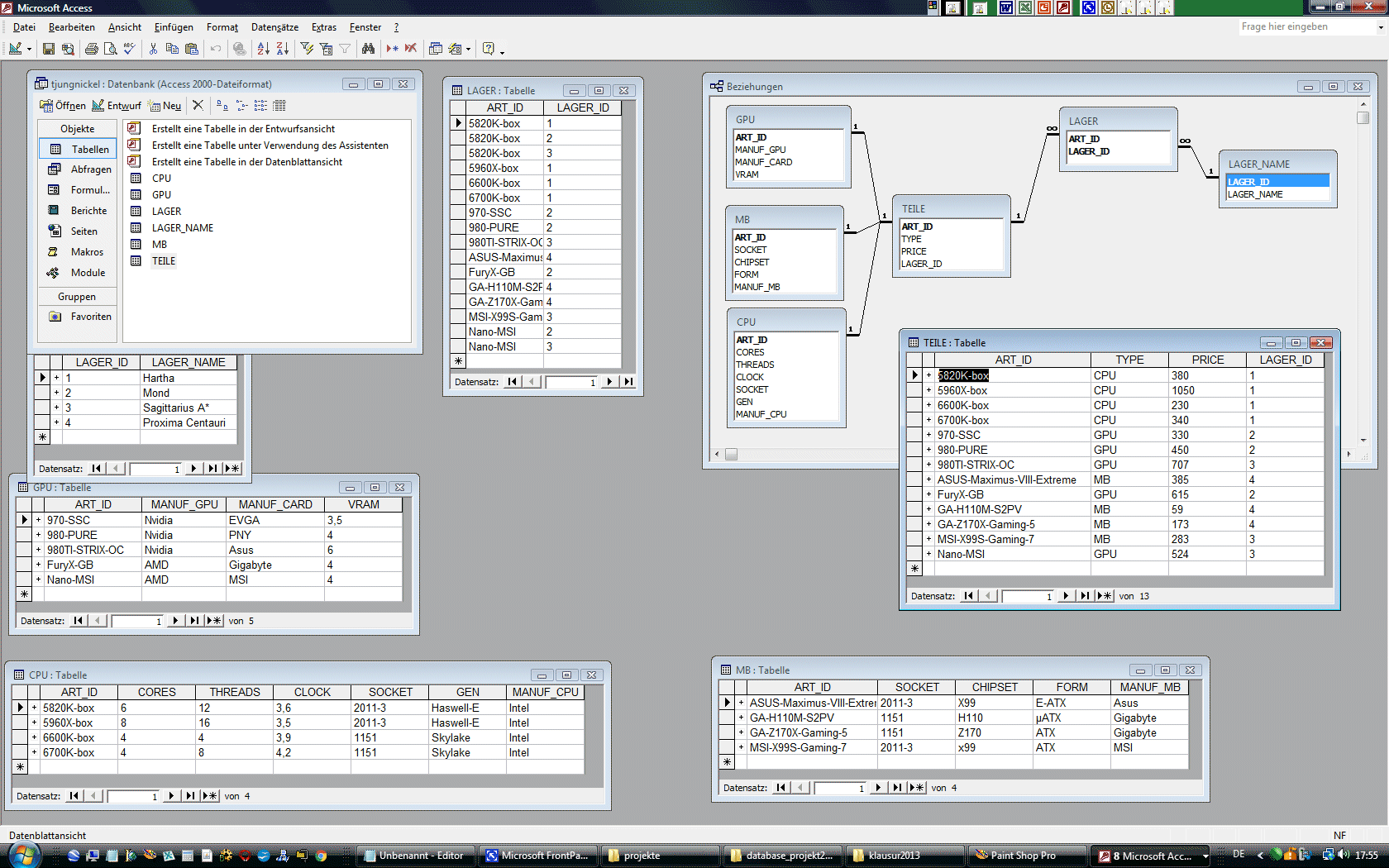Expand subdatasheet of FuryX-GB in TEILE table

coord(928,494)
